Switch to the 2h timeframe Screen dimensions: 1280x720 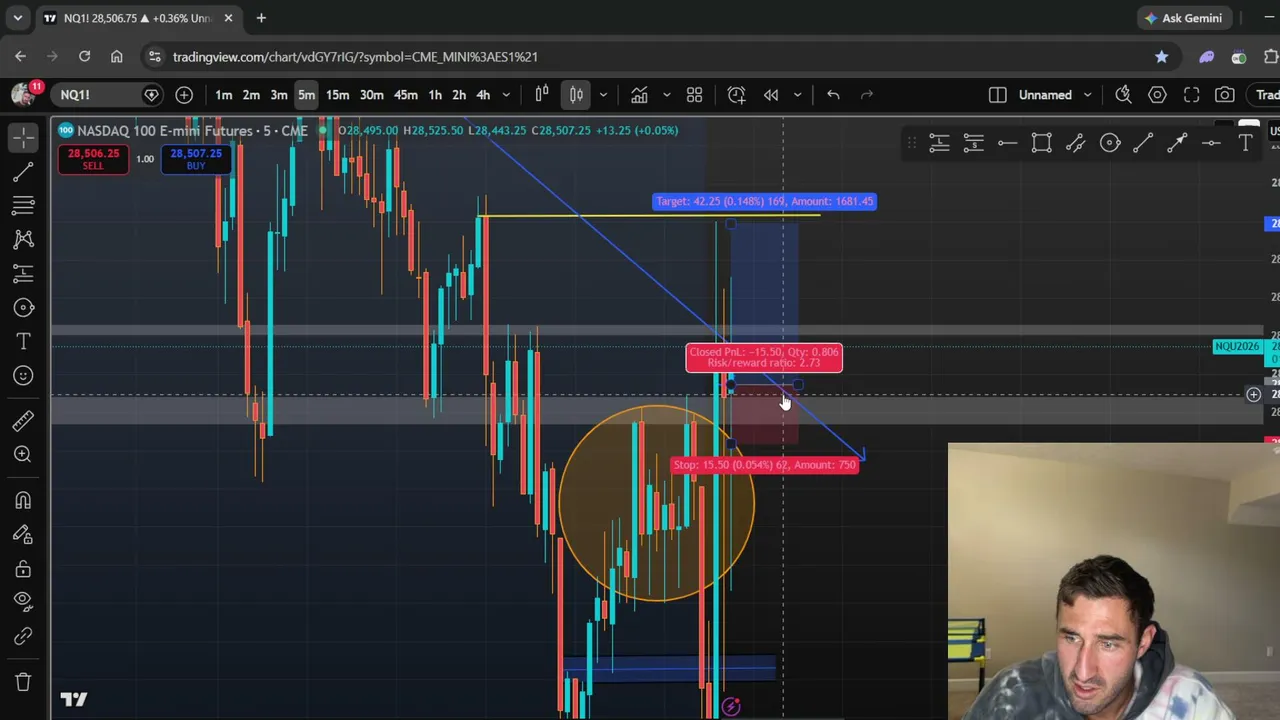(459, 95)
